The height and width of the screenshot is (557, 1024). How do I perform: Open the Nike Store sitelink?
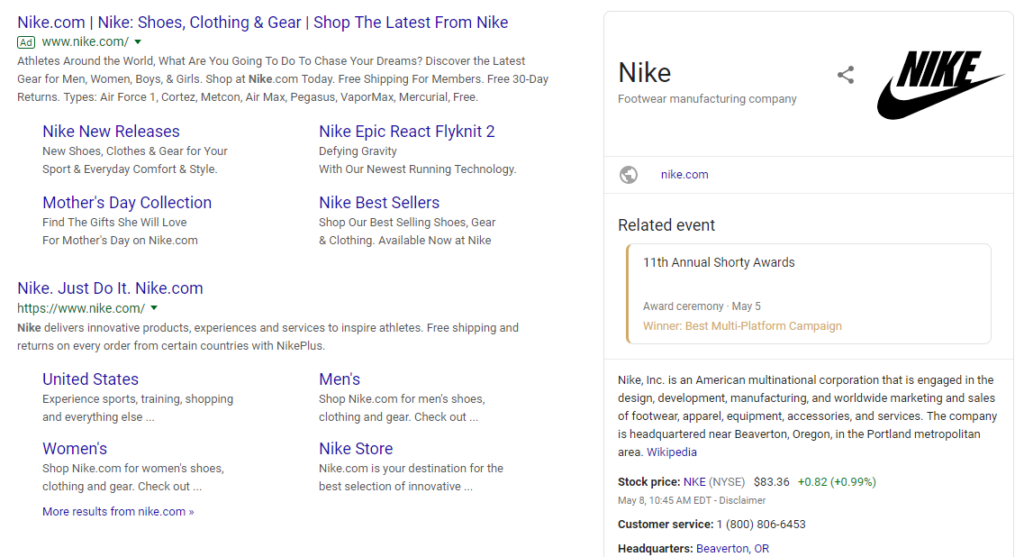356,449
